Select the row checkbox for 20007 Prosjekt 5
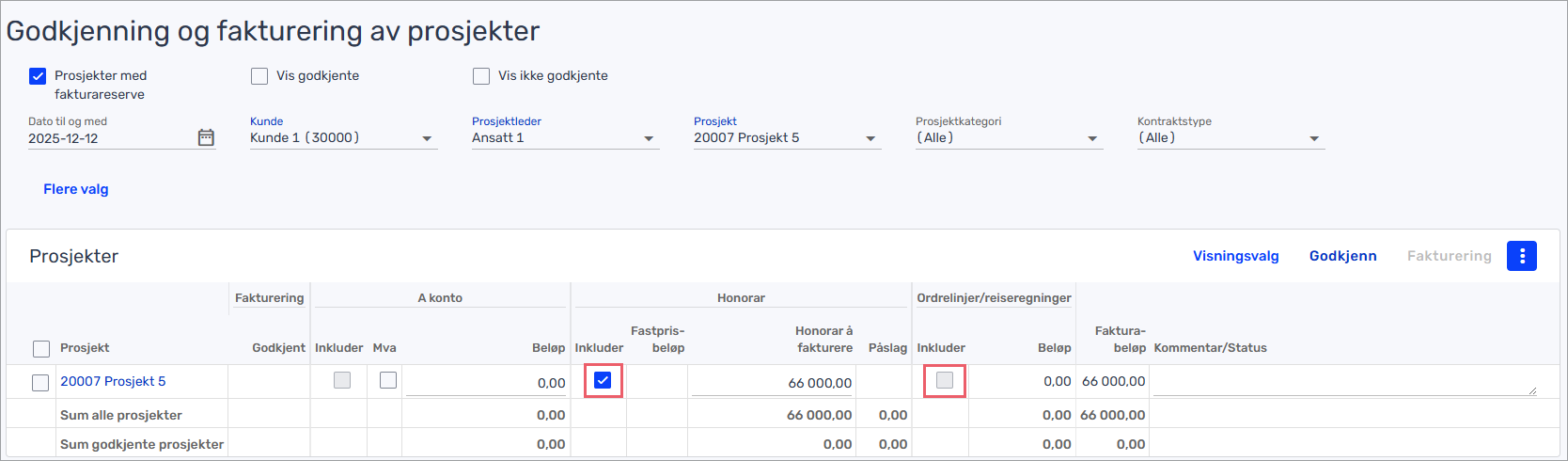 pos(40,382)
